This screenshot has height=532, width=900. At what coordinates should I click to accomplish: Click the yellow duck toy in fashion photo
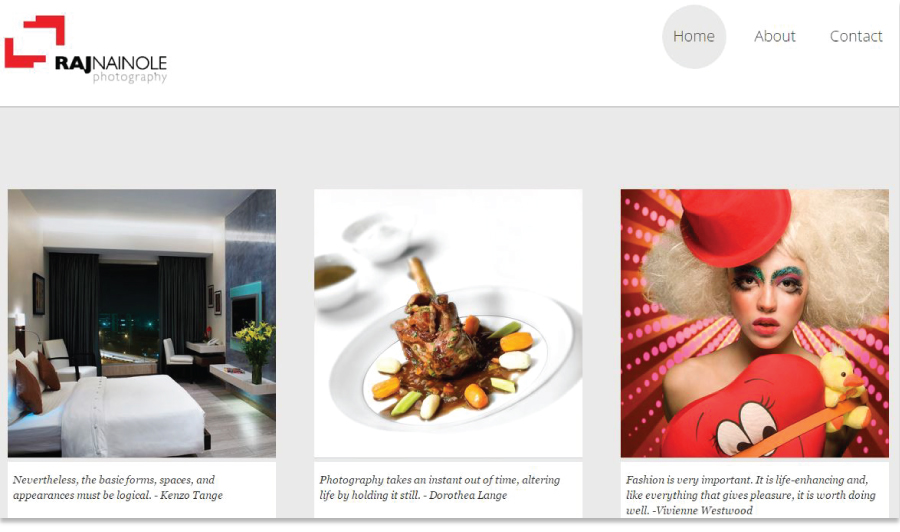(x=841, y=390)
